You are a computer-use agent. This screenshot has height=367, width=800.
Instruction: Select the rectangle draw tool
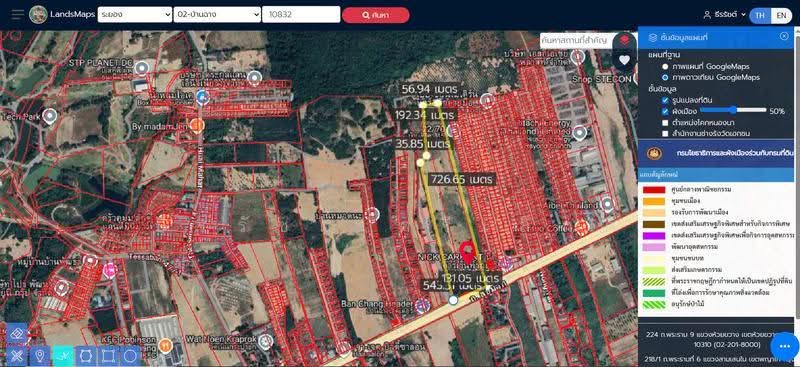[108, 355]
